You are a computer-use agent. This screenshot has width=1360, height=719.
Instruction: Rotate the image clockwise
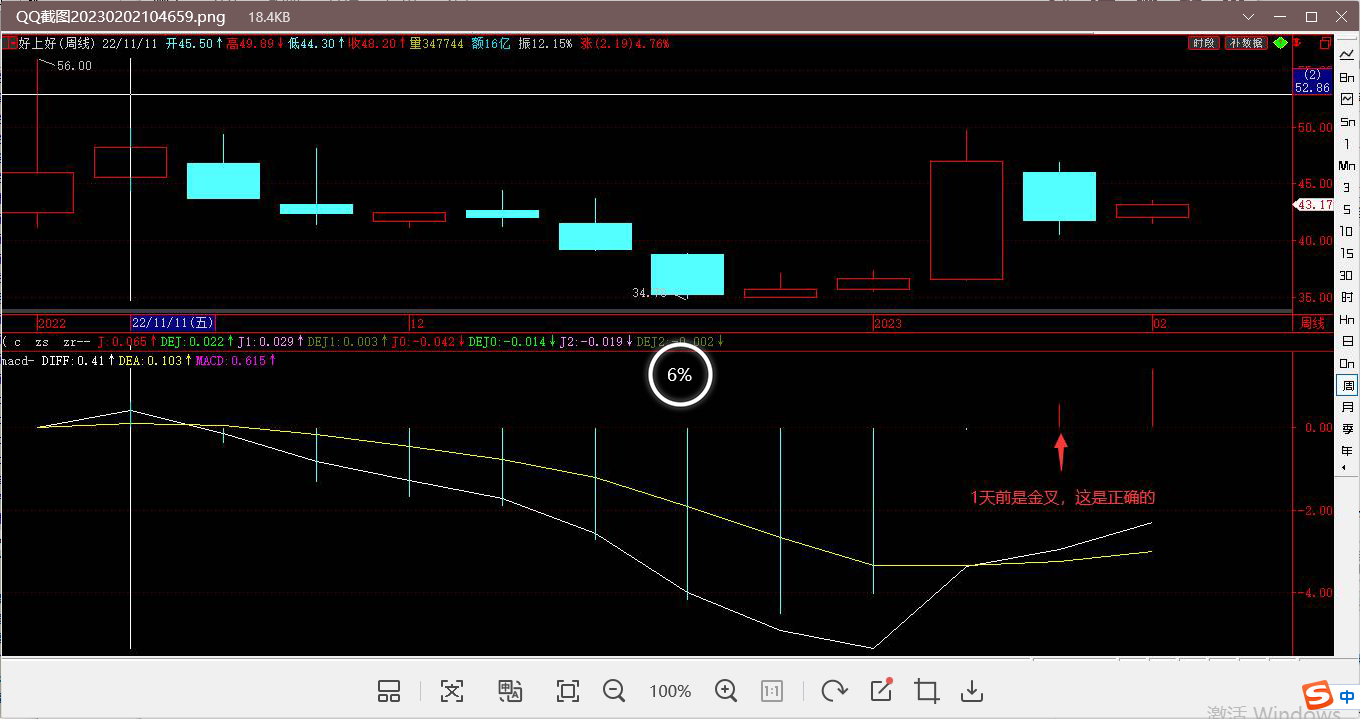pyautogui.click(x=833, y=691)
